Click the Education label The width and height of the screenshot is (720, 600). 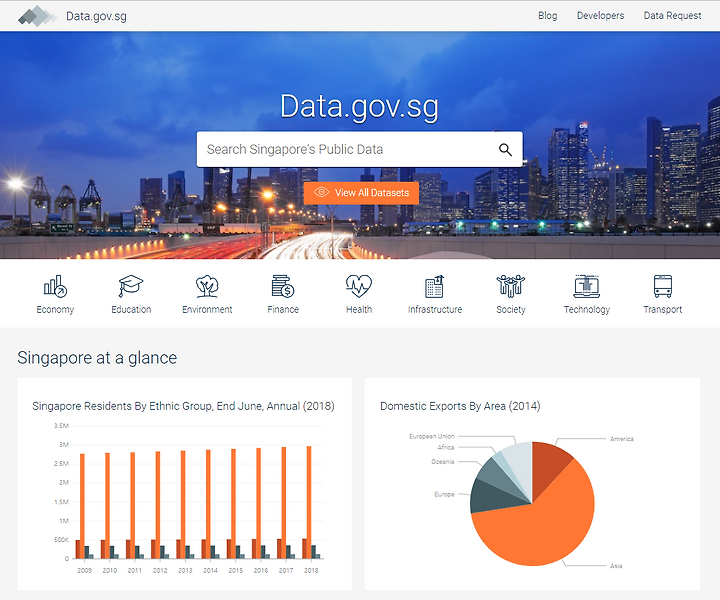[131, 309]
